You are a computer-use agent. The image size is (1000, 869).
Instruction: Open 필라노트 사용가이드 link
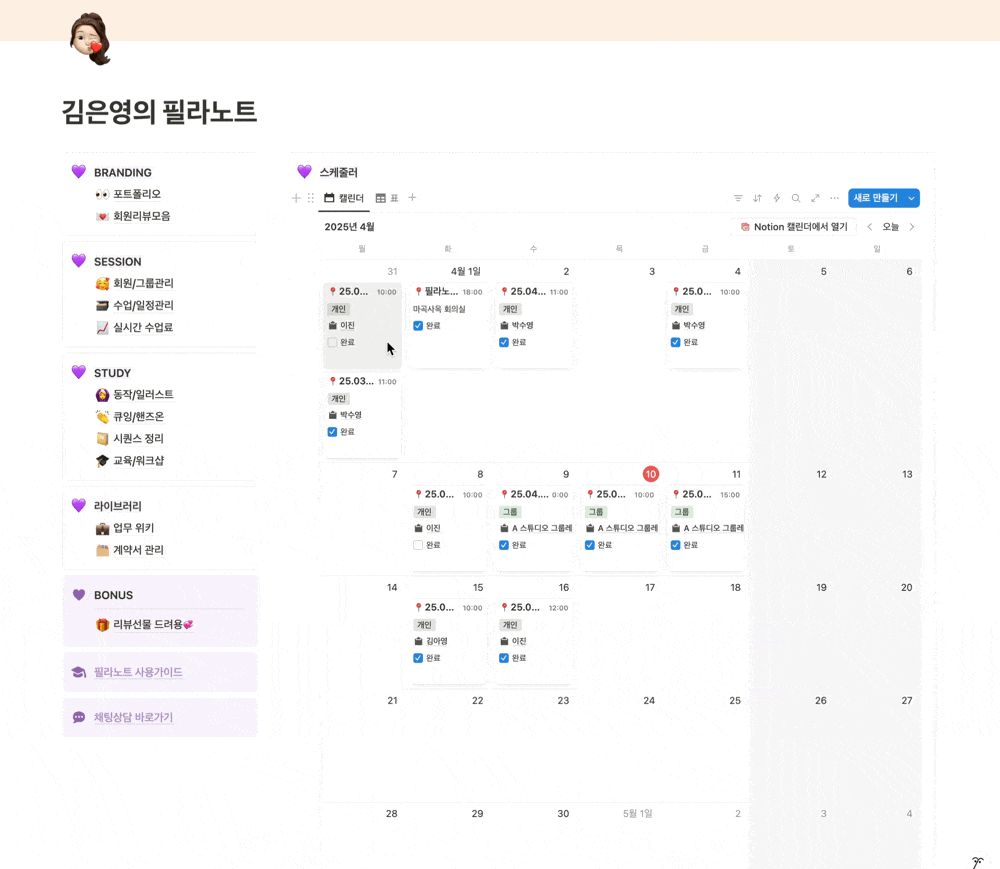click(138, 672)
